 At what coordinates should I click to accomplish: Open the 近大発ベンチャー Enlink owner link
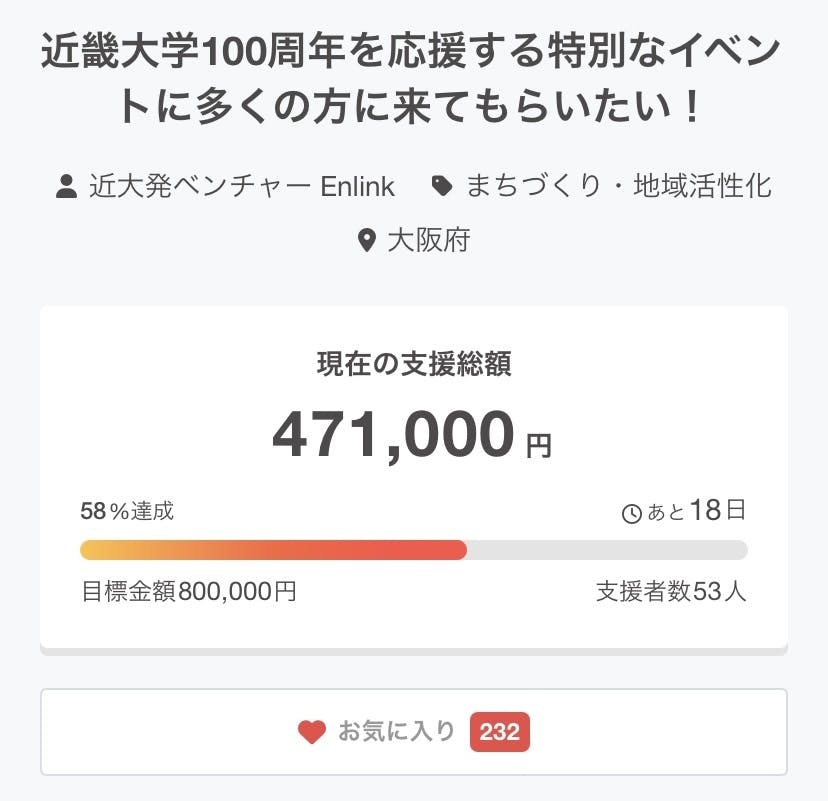[242, 186]
